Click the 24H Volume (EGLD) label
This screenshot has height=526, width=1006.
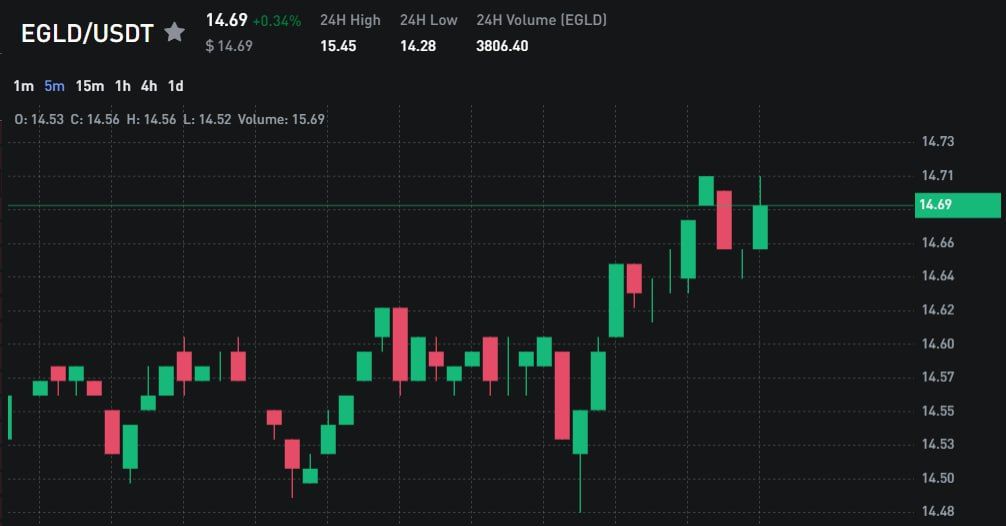541,21
